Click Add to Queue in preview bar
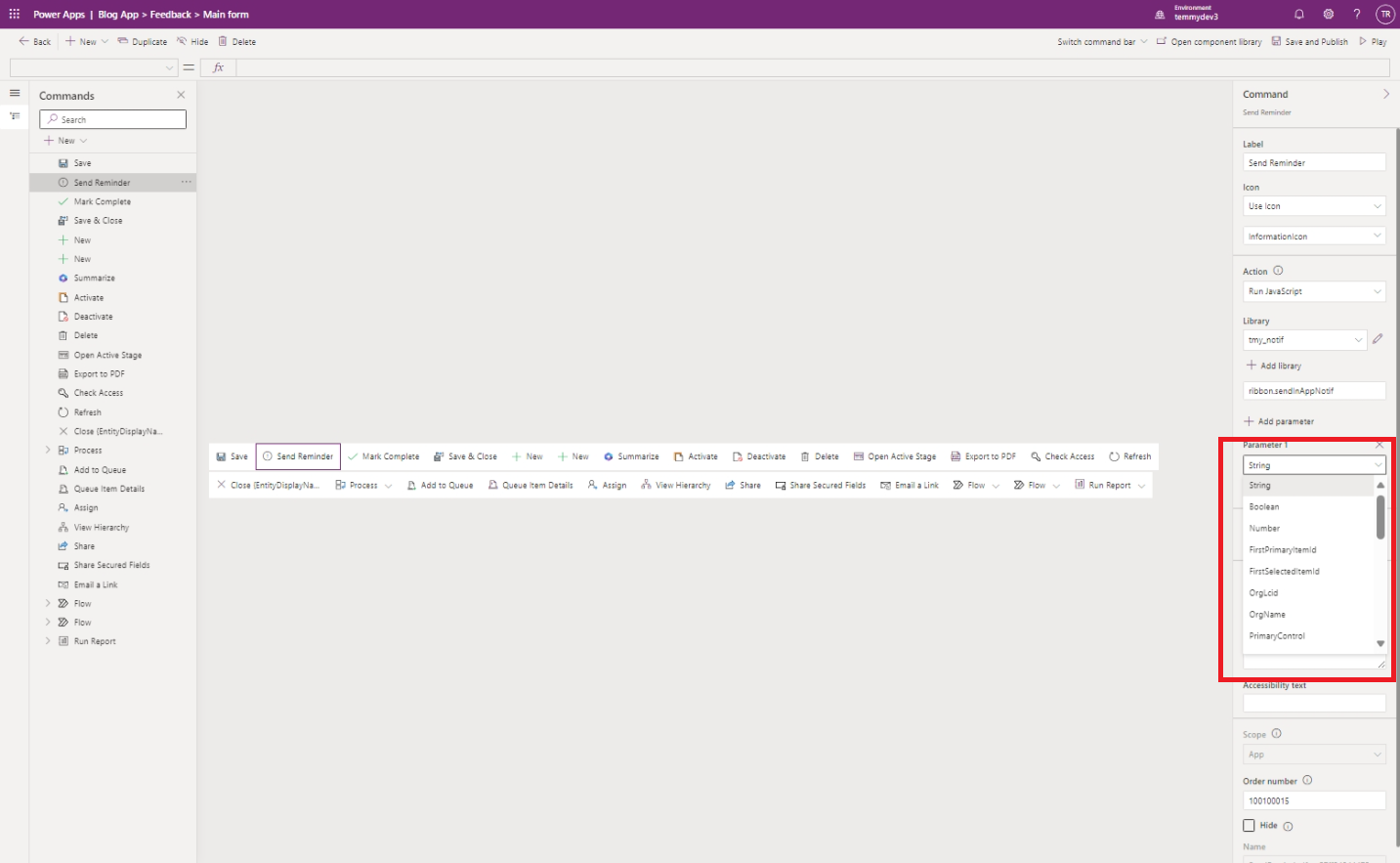 tap(440, 485)
